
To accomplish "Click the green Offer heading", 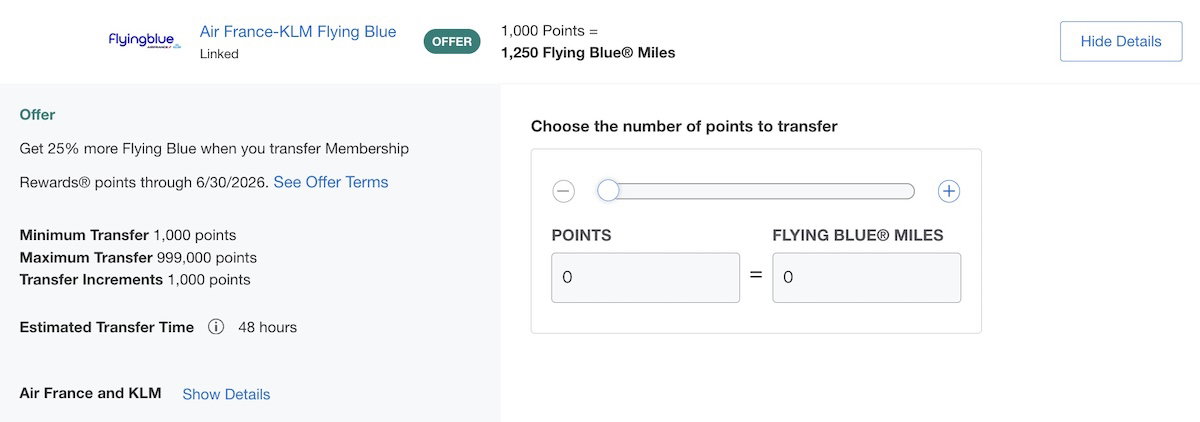I will tap(38, 115).
